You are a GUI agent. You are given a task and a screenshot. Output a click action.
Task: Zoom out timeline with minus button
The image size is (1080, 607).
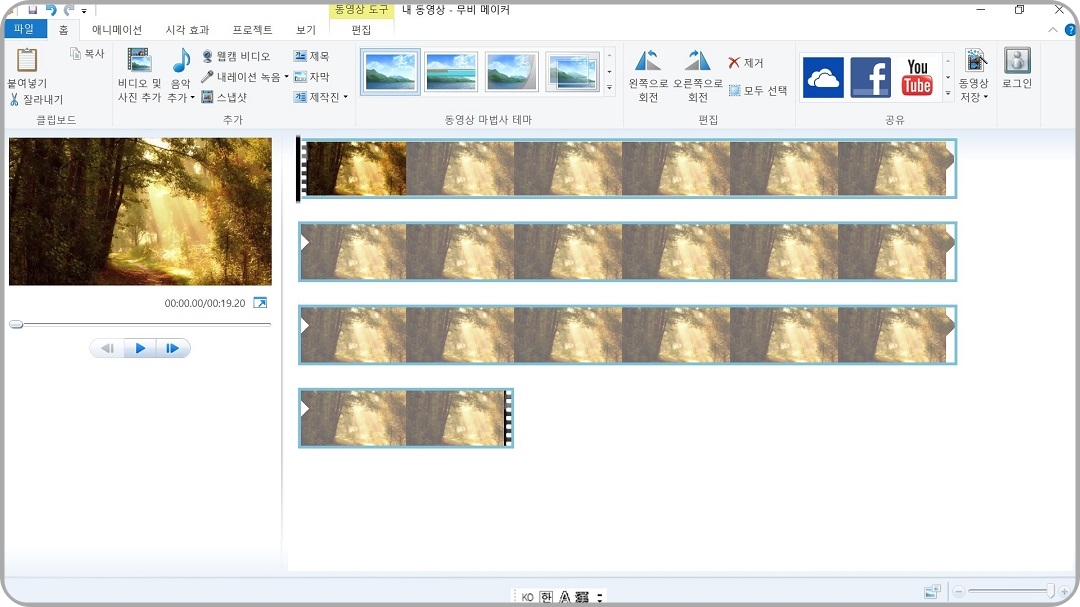pos(958,591)
